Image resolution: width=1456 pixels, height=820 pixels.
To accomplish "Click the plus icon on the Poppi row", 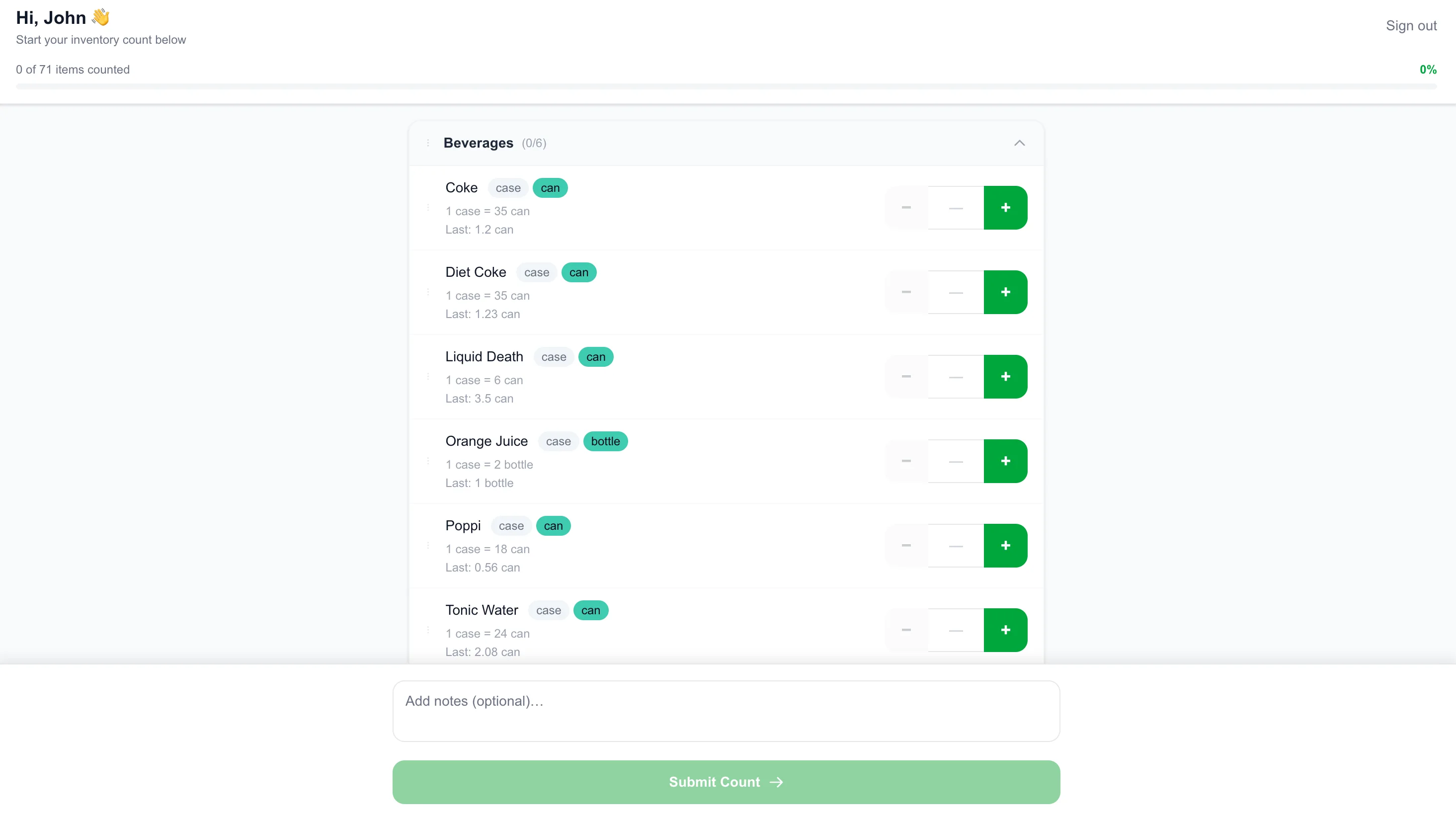I will click(x=1005, y=545).
